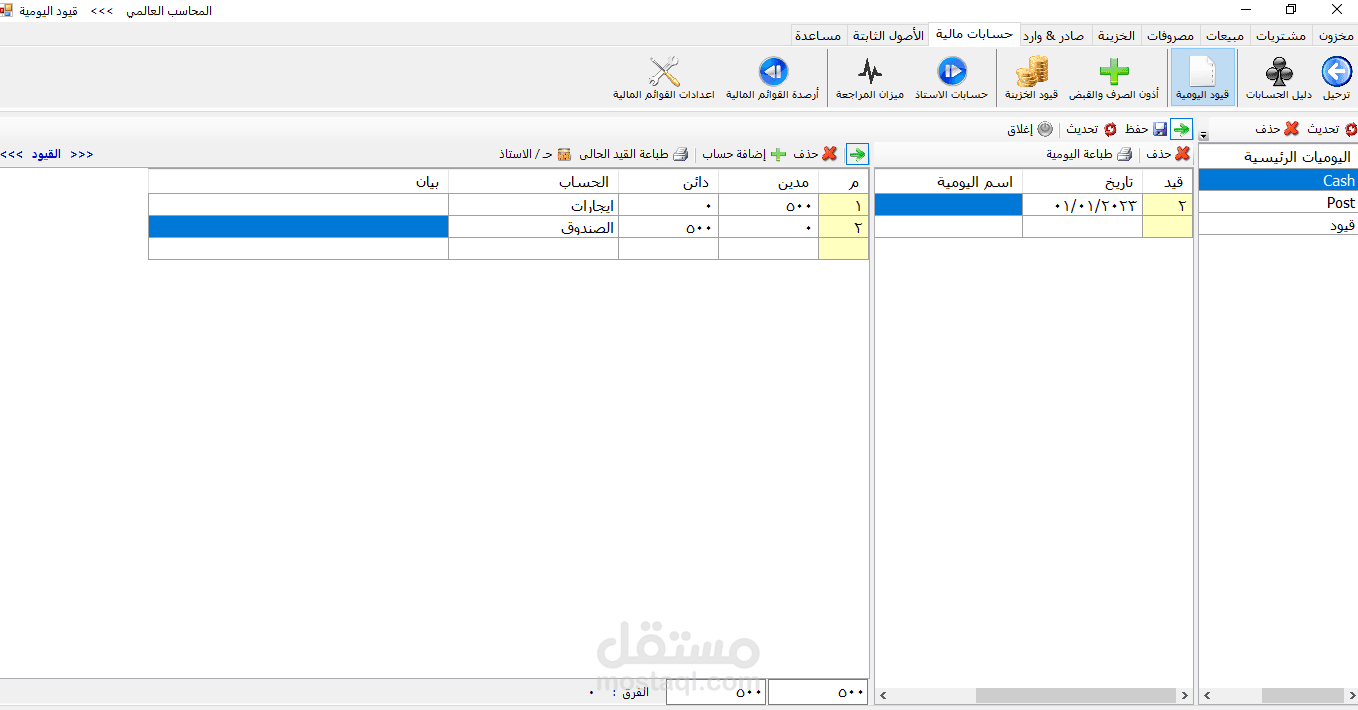This screenshot has width=1358, height=710.
Task: Click دائن cell ٥٠٠ in row ٢
Action: click(x=669, y=227)
